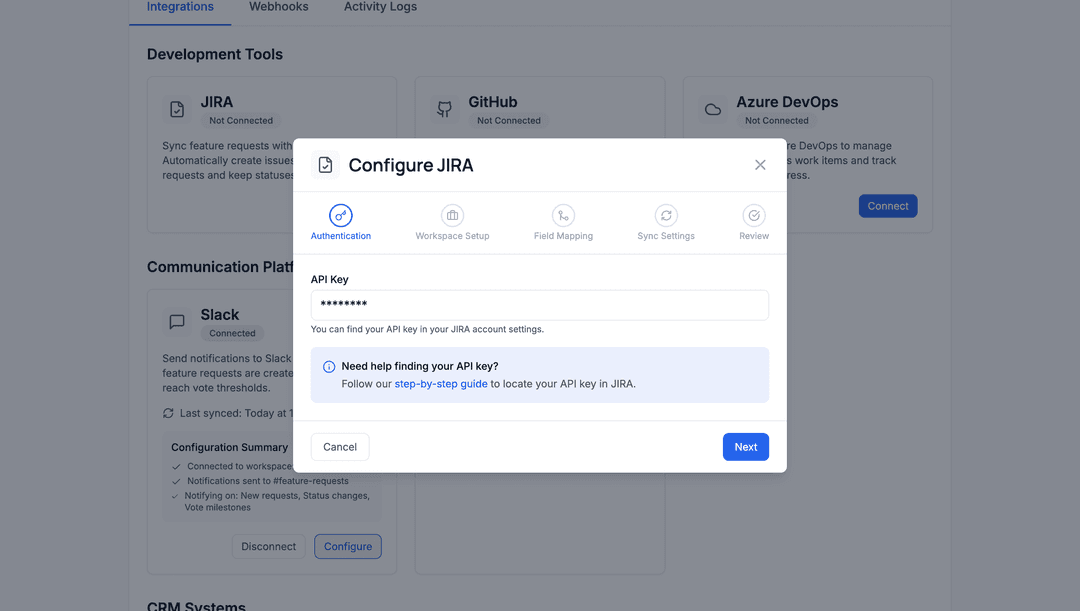Click the Authentication step icon
This screenshot has height=611, width=1080.
340,216
